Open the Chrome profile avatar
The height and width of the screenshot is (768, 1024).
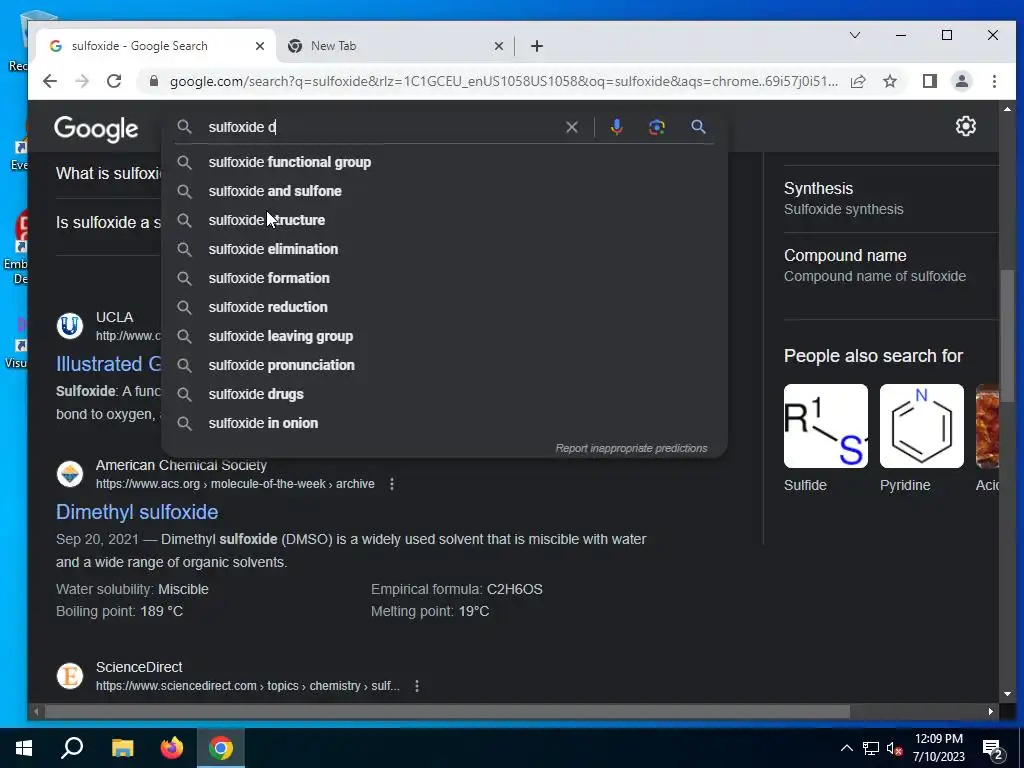(x=961, y=81)
